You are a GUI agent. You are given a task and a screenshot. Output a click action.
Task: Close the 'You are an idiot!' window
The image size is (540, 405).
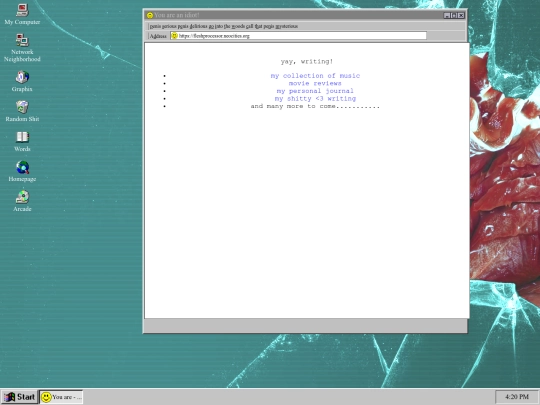461,15
